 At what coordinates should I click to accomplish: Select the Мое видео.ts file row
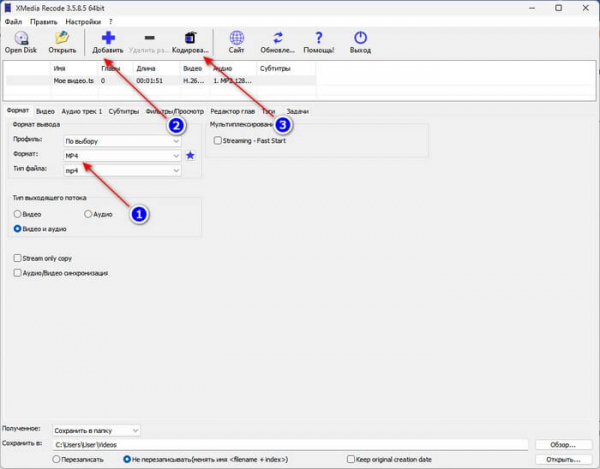[161, 81]
